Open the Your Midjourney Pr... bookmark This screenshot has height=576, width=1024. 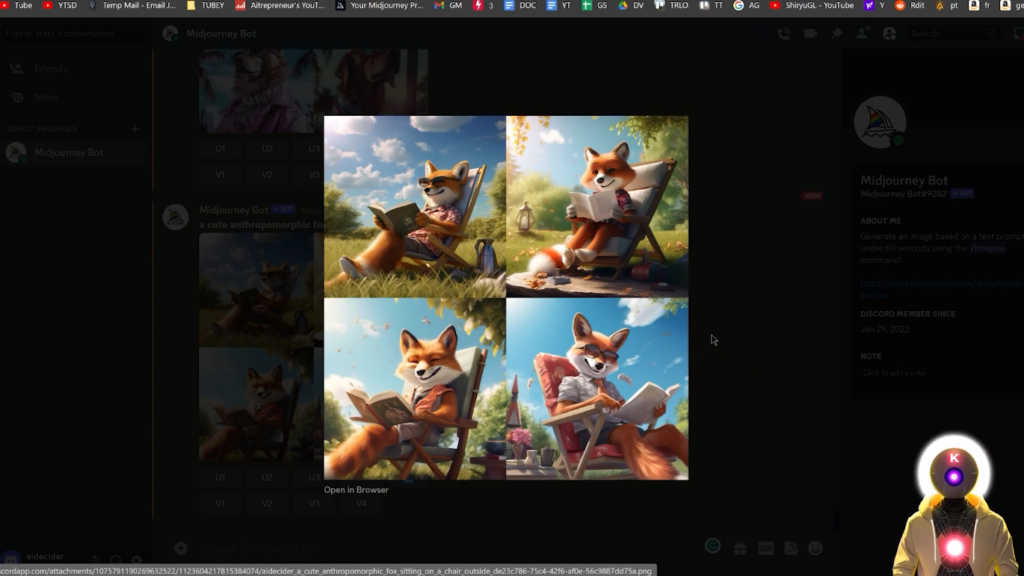(380, 5)
